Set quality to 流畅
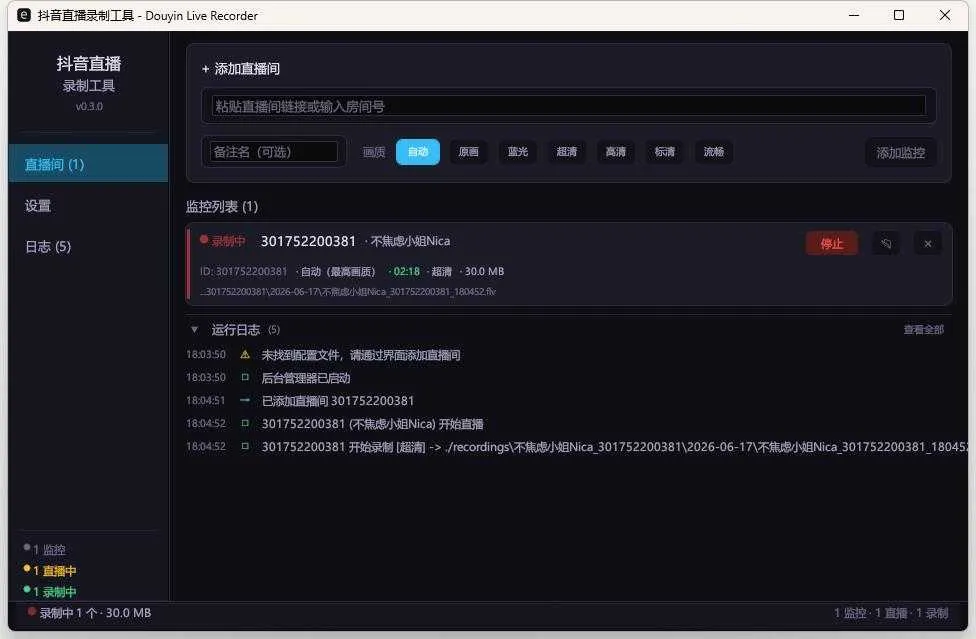The height and width of the screenshot is (639, 976). pos(714,152)
